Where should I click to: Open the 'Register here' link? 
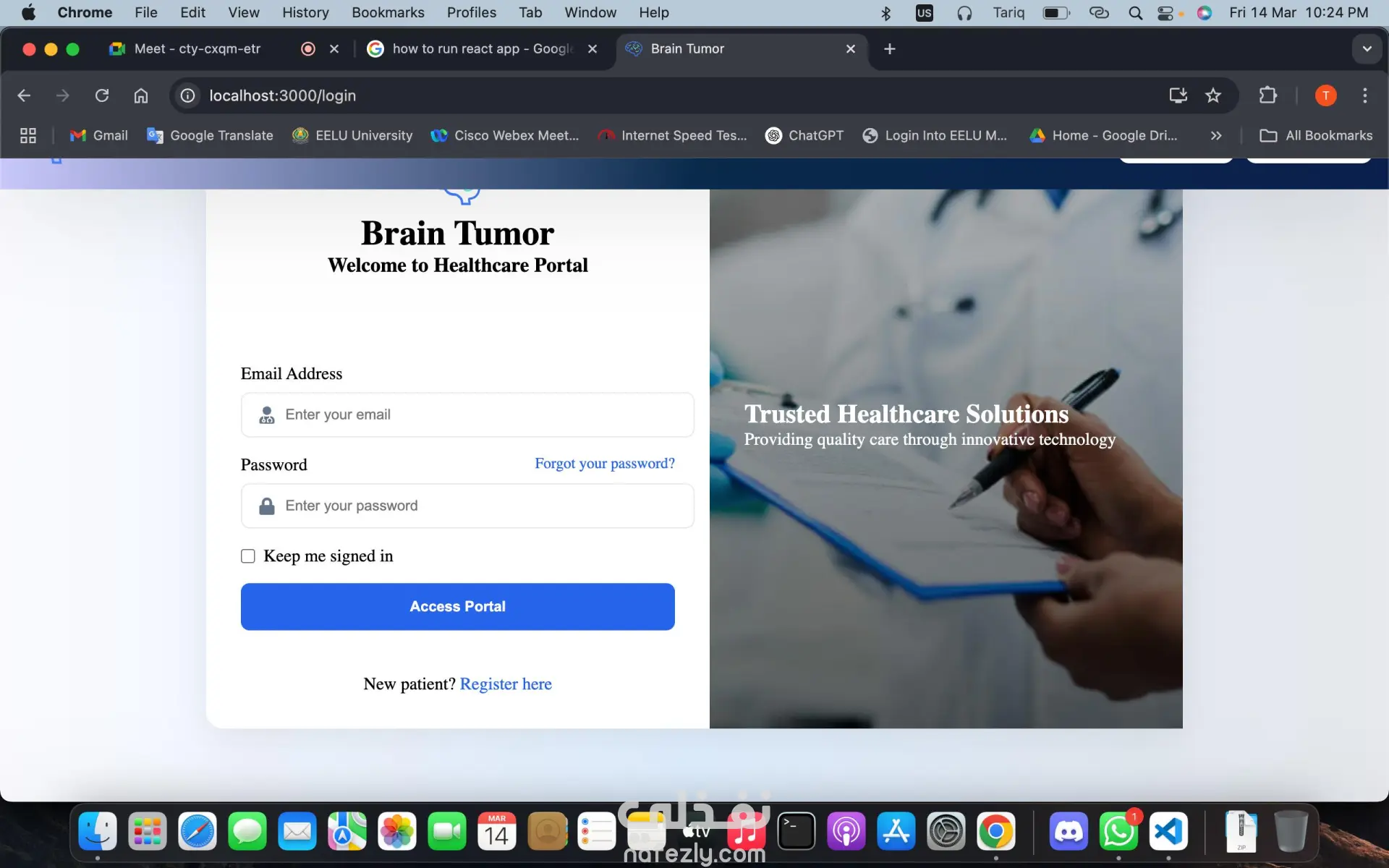tap(506, 684)
